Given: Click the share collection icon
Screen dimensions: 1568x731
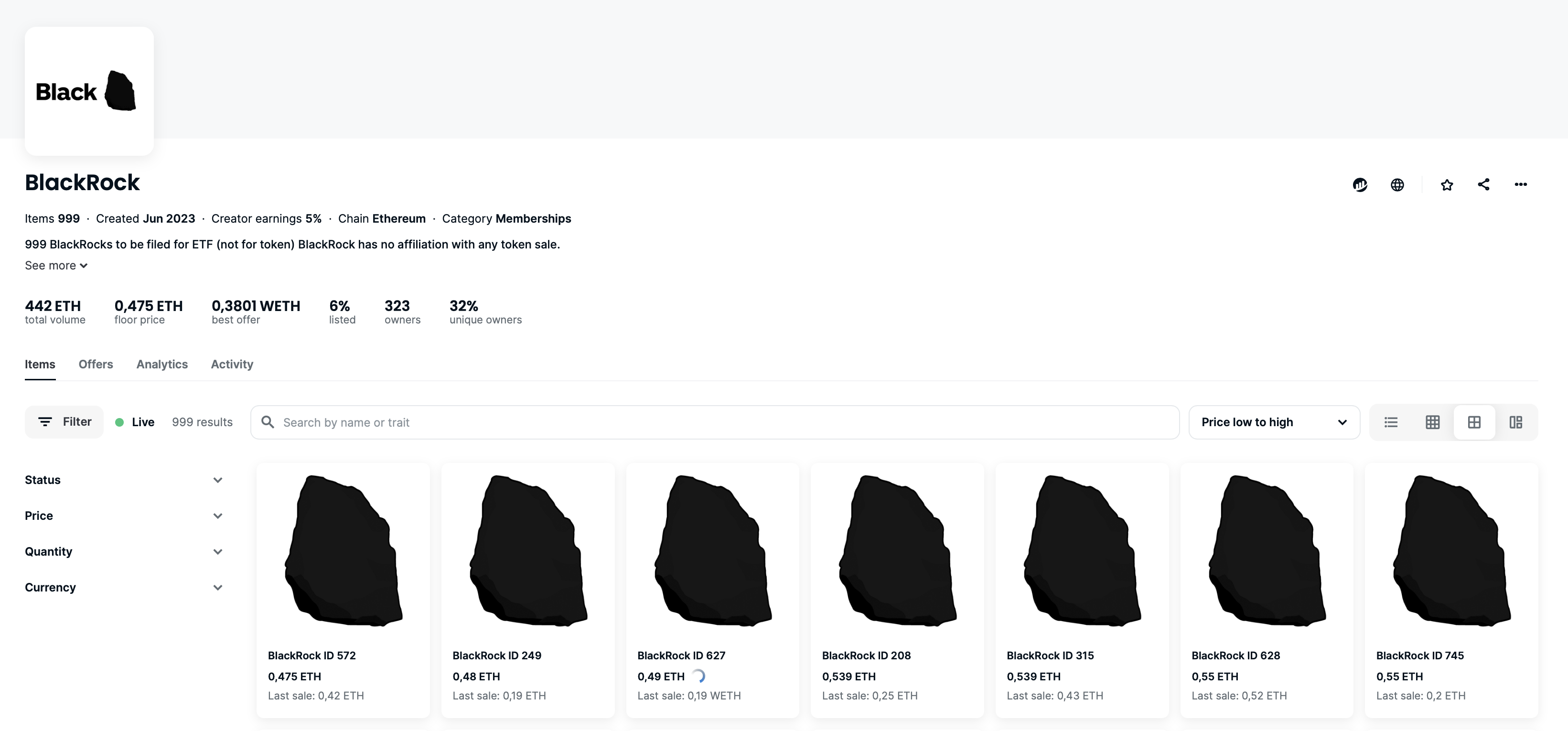Looking at the screenshot, I should point(1483,184).
